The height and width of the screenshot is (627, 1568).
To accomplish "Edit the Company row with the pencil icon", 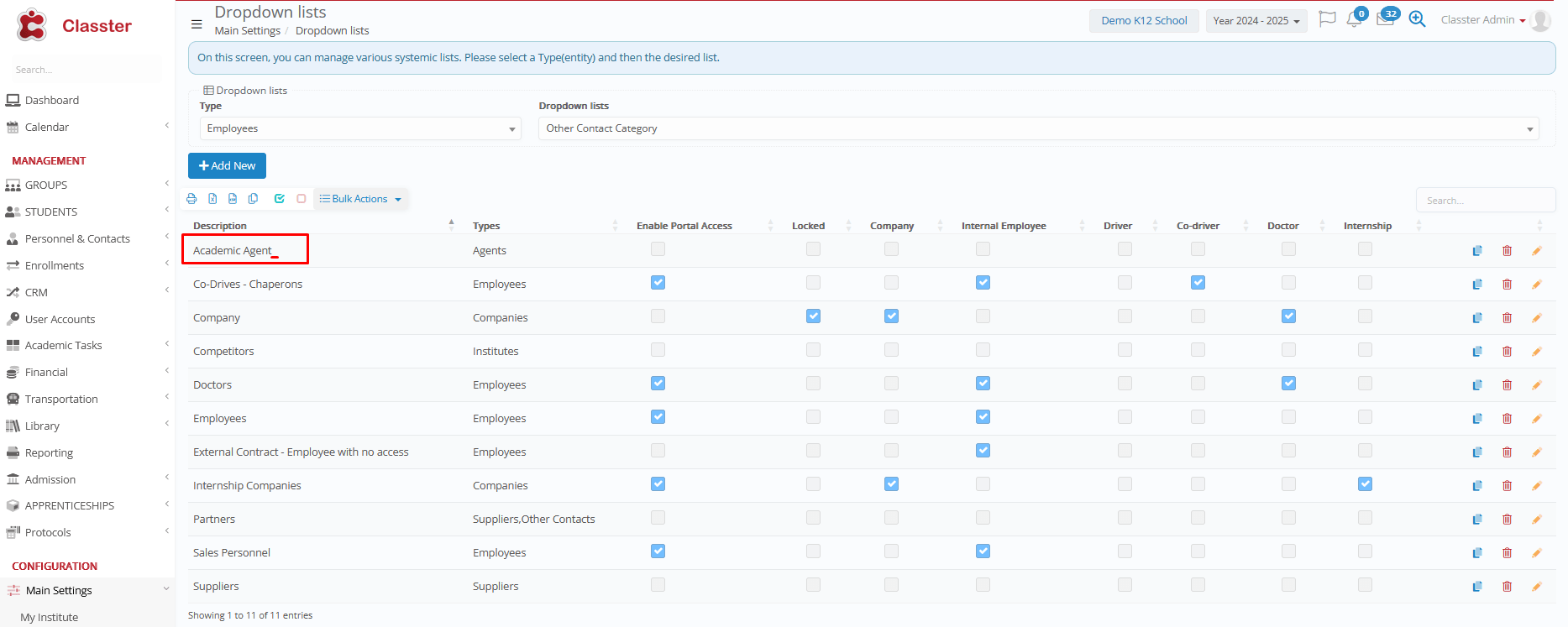I will click(x=1536, y=318).
